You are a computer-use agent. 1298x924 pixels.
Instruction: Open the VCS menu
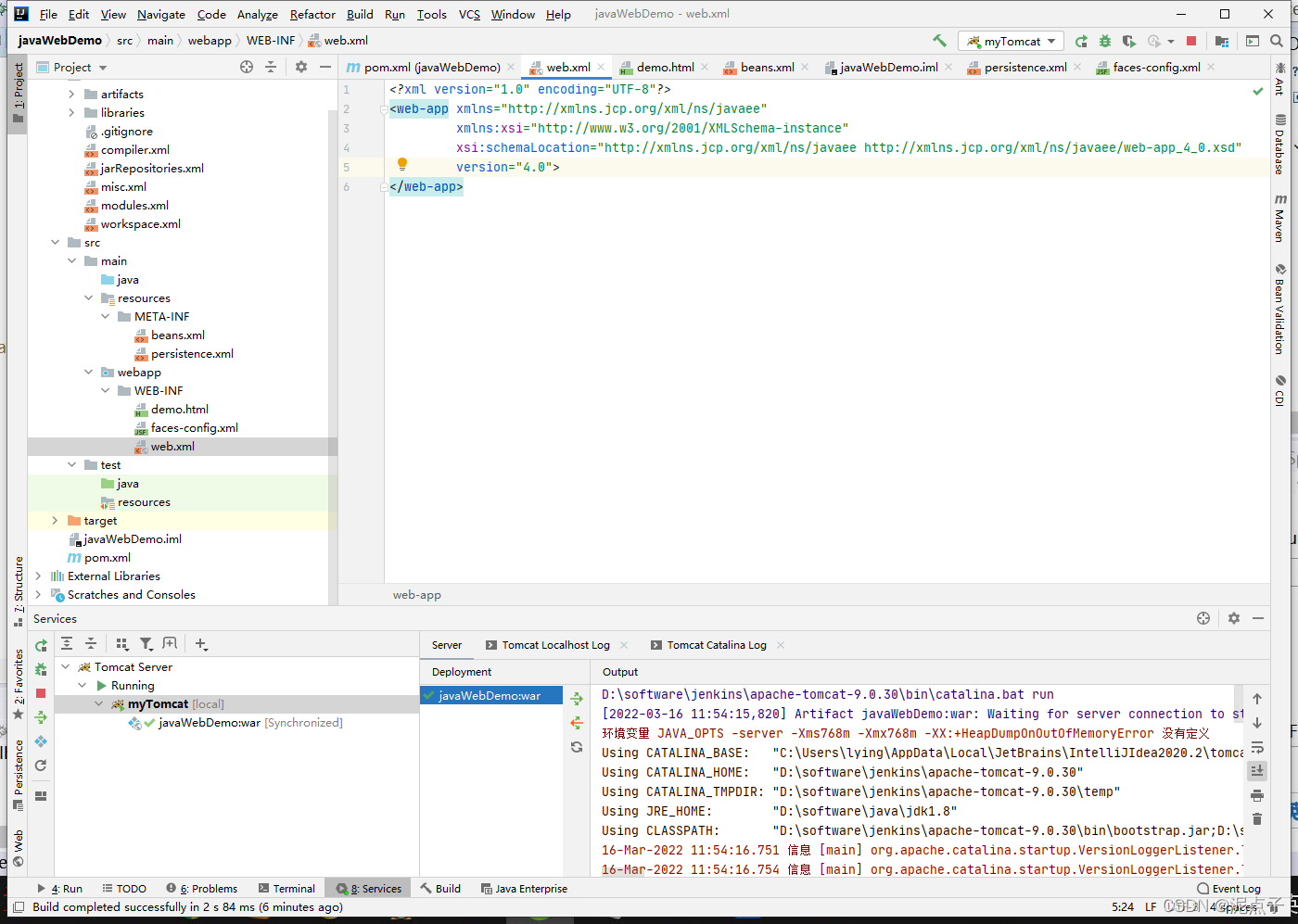[x=469, y=14]
